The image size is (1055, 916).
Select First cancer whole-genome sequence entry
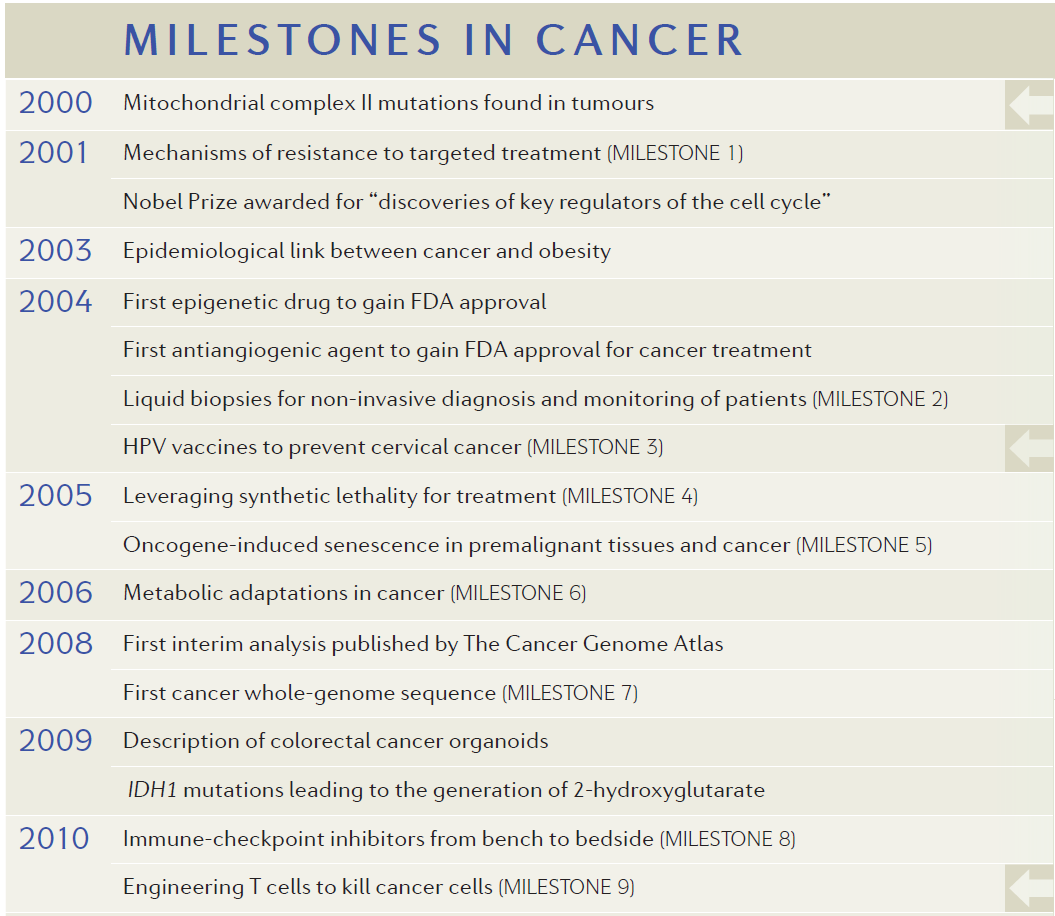pos(381,693)
